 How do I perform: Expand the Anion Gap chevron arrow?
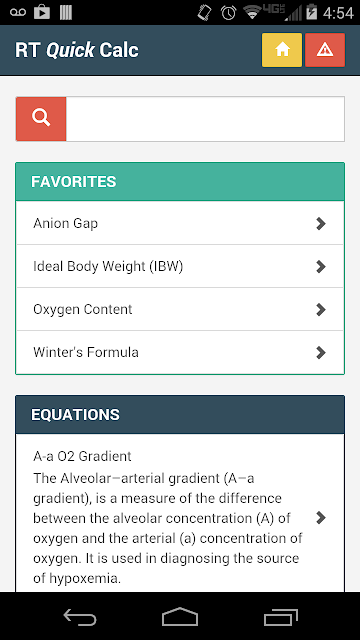[x=321, y=223]
